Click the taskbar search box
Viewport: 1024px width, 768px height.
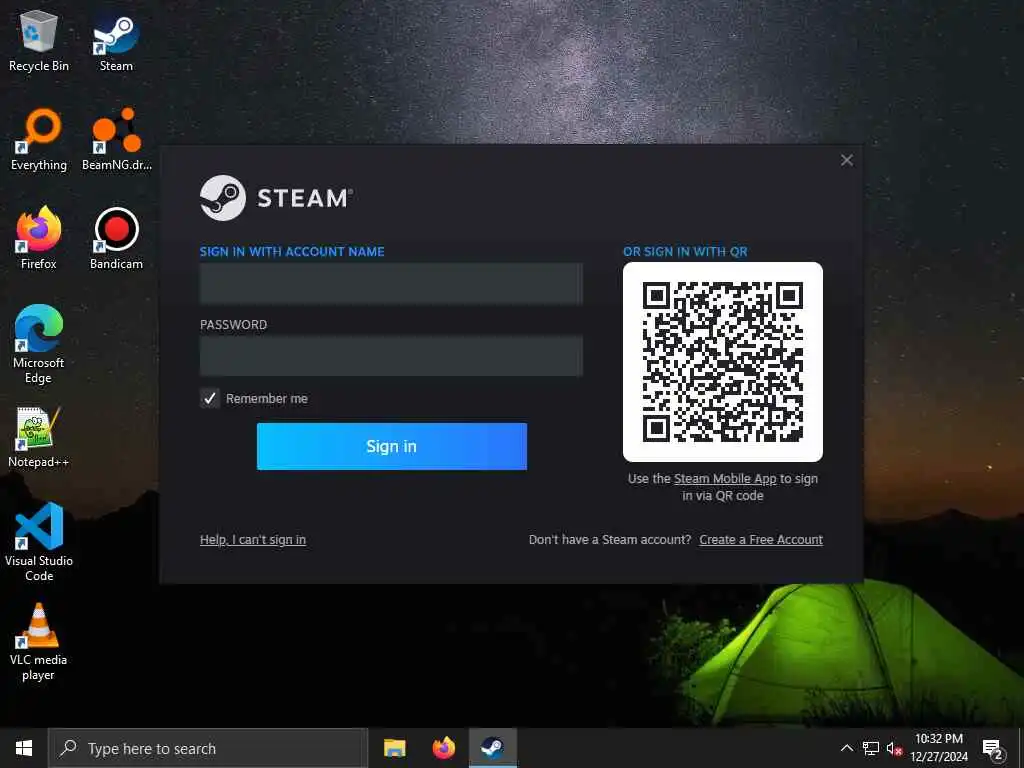[x=208, y=748]
